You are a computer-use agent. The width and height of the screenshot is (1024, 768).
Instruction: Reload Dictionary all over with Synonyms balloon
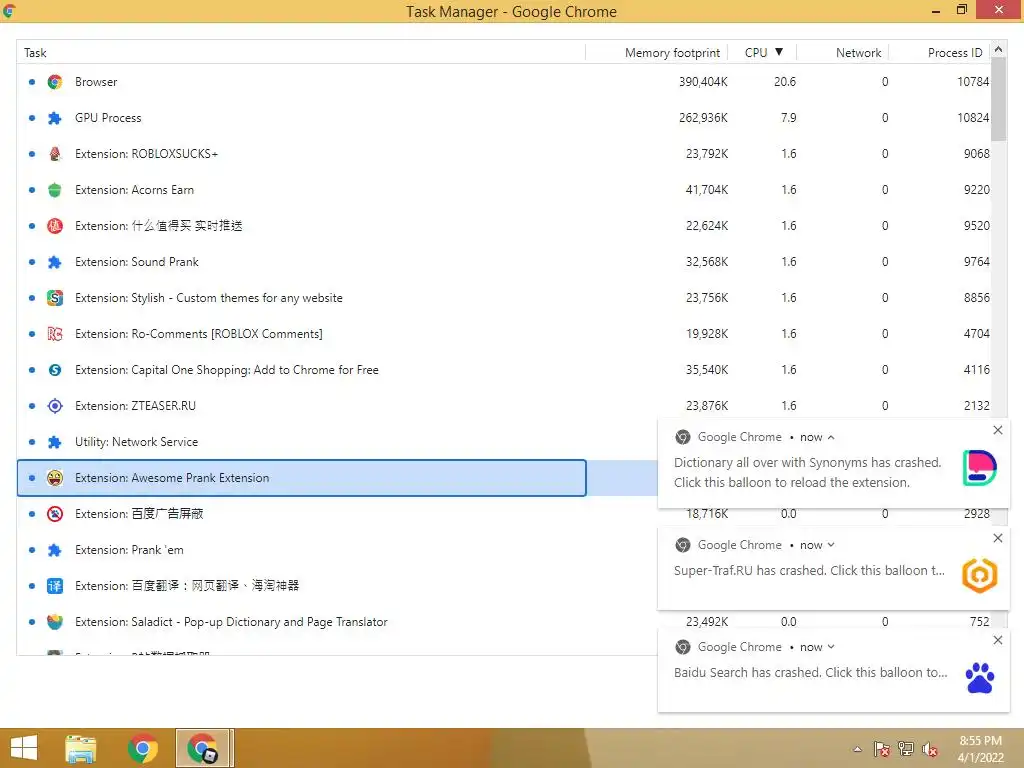pos(808,472)
